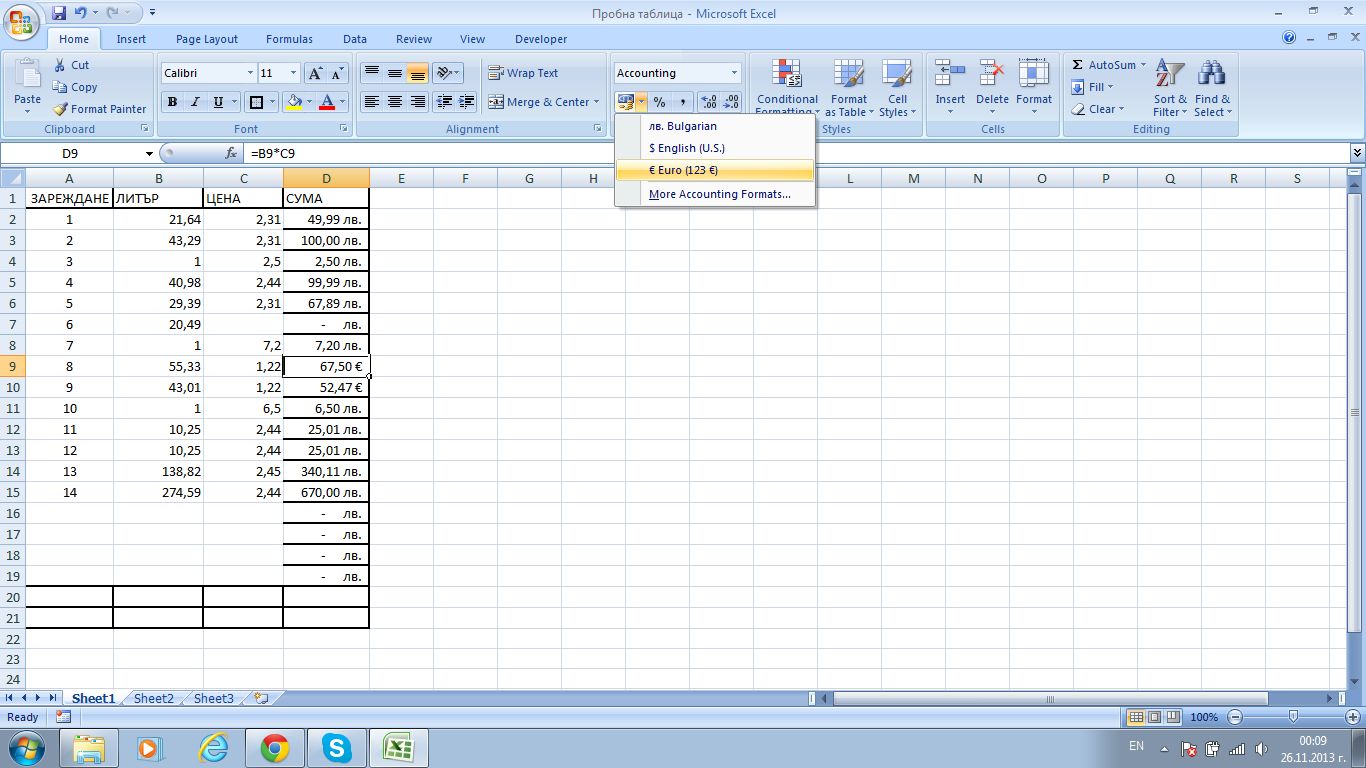Increase indent in Alignment group

click(465, 102)
